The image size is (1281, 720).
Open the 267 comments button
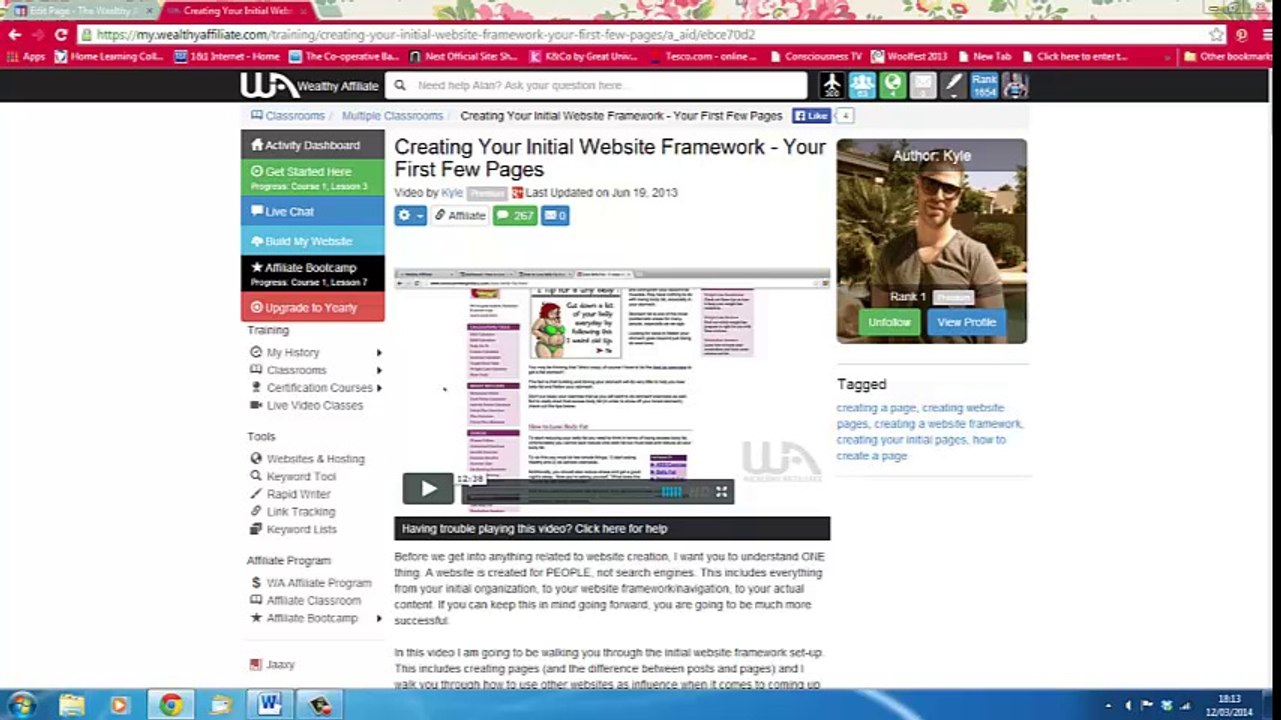point(515,215)
